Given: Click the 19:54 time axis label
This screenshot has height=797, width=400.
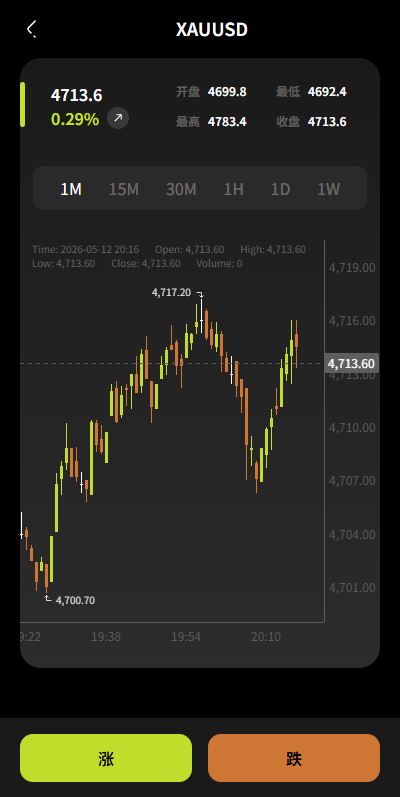Looking at the screenshot, I should coord(186,637).
